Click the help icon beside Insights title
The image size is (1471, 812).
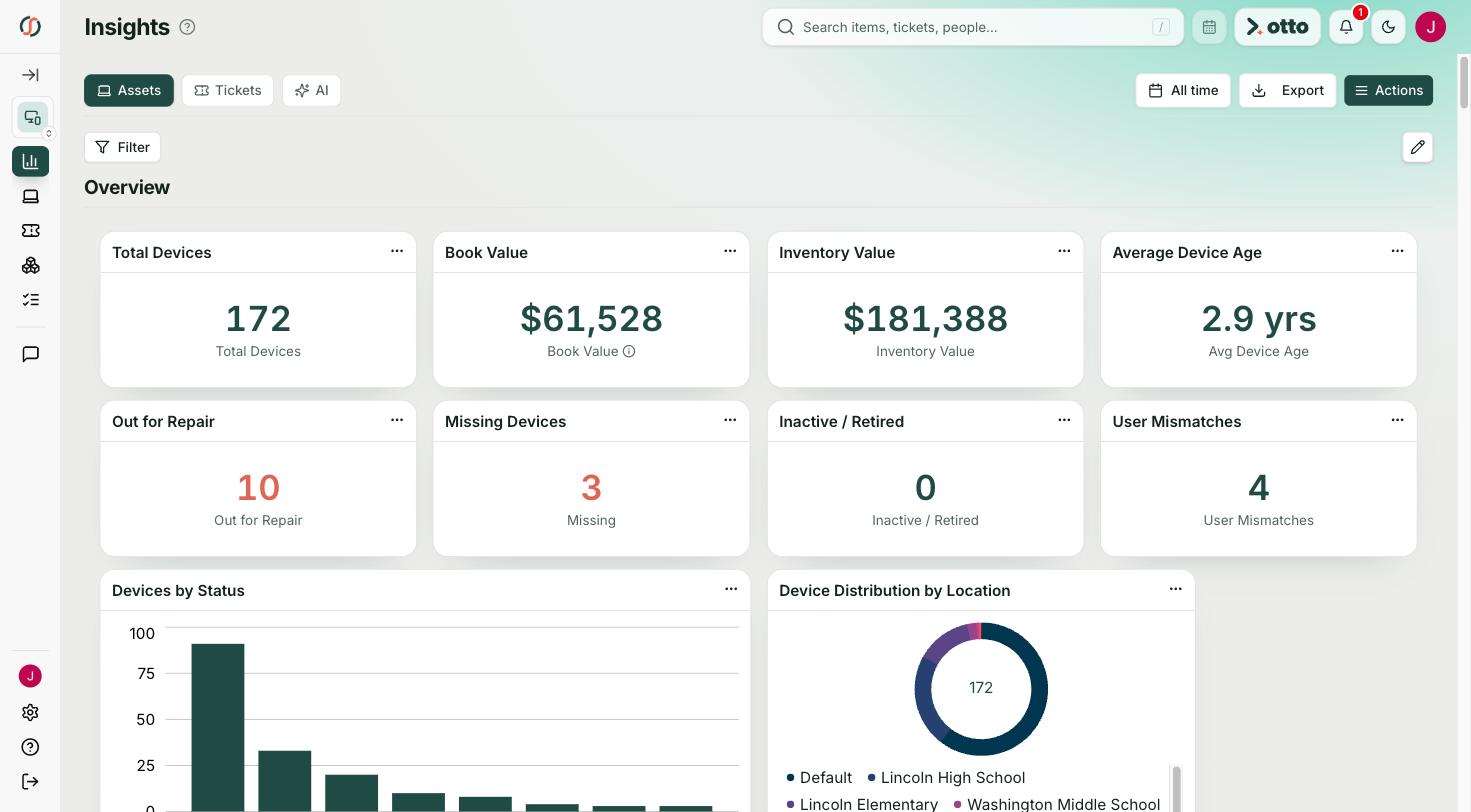(187, 27)
